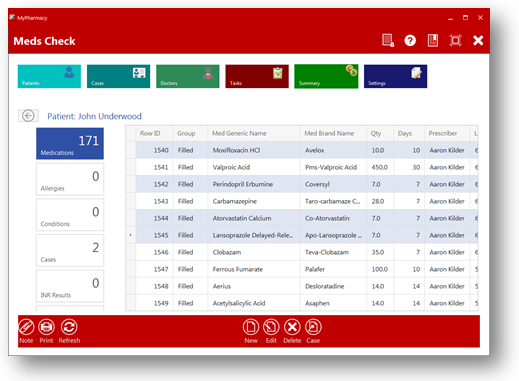519x381 pixels.
Task: Click the 100.0 quantity cell
Action: tap(380, 269)
